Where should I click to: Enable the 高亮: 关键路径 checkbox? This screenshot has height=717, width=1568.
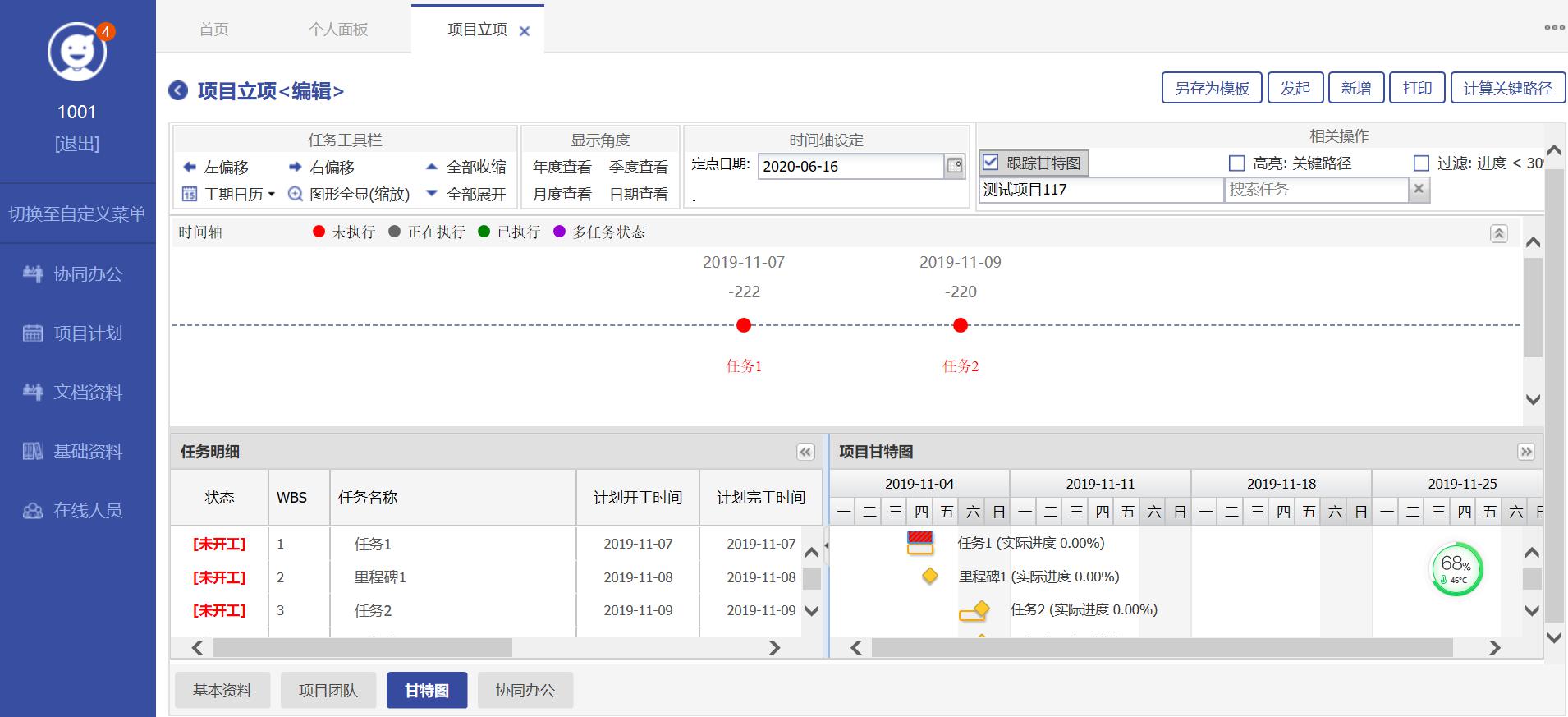[1236, 163]
